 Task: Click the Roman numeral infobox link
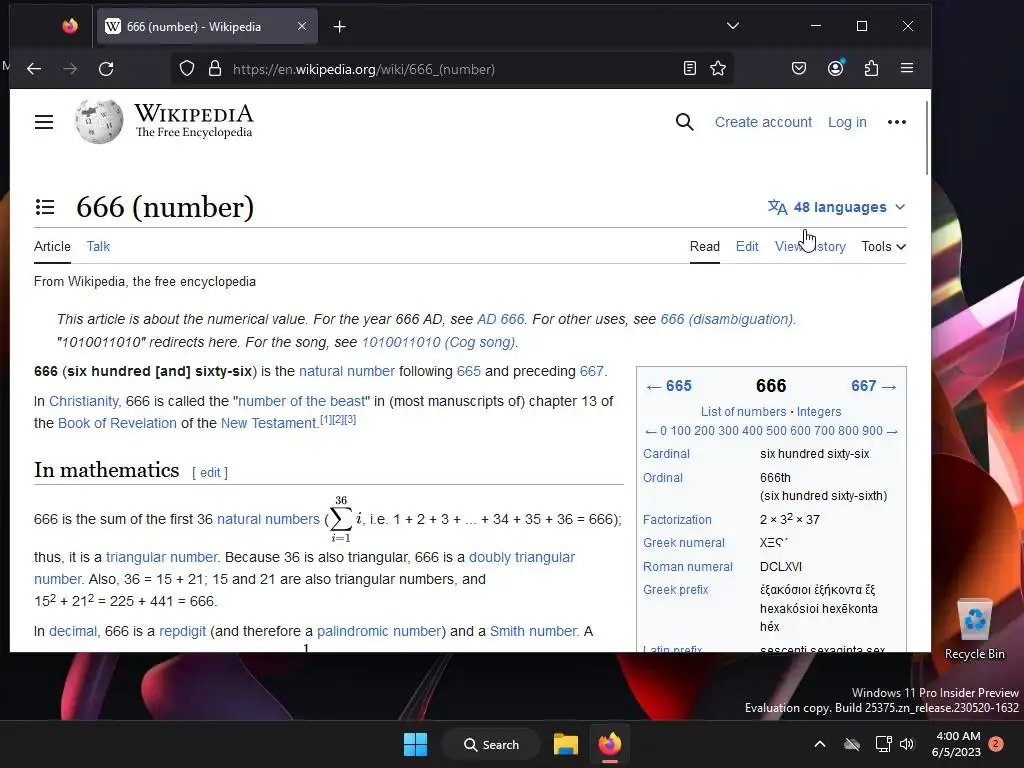click(x=688, y=567)
